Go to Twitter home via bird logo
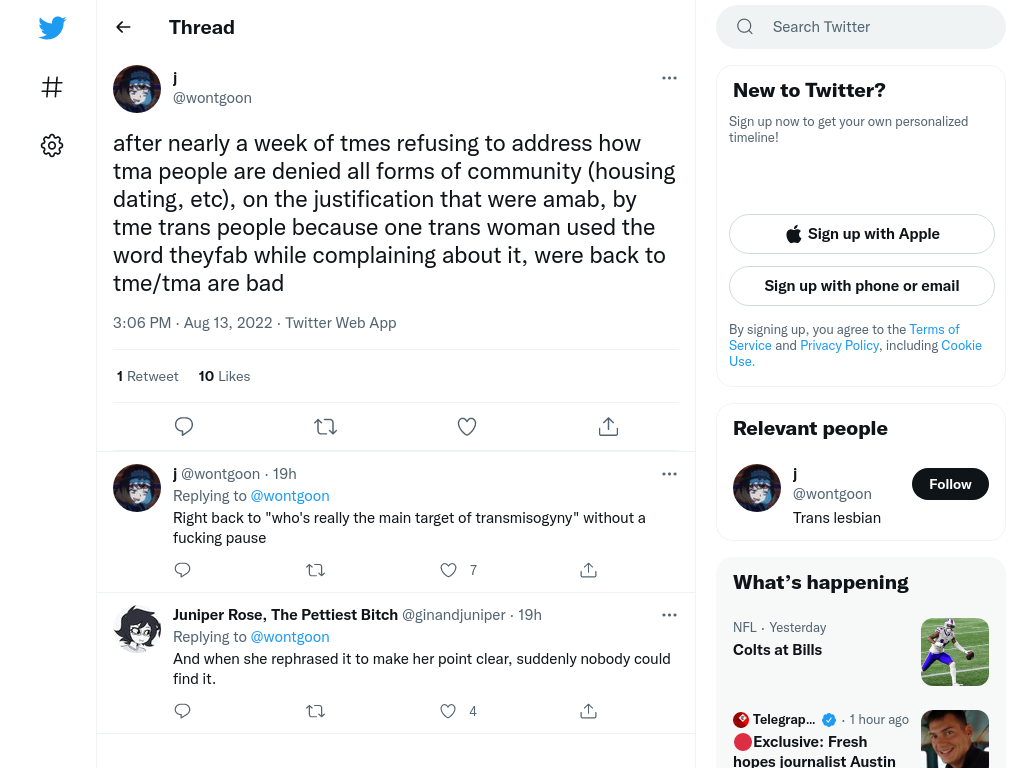The image size is (1024, 768). click(x=52, y=28)
